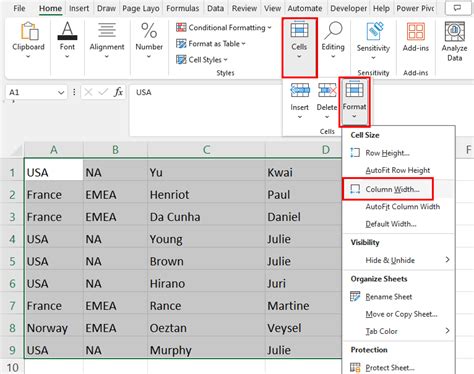Switch to the Review tab
The width and height of the screenshot is (474, 374).
[x=244, y=8]
